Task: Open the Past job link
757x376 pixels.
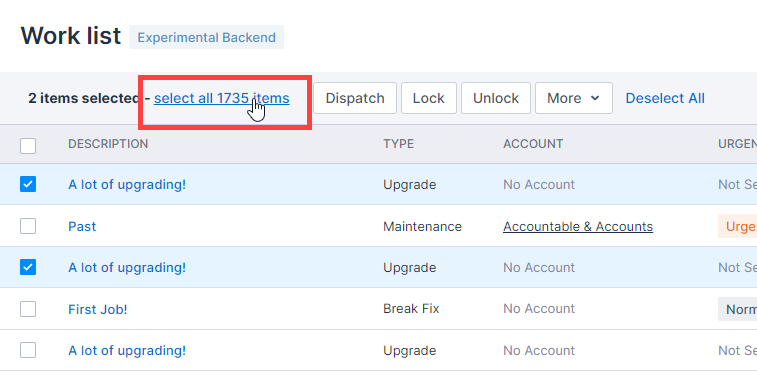Action: (82, 226)
